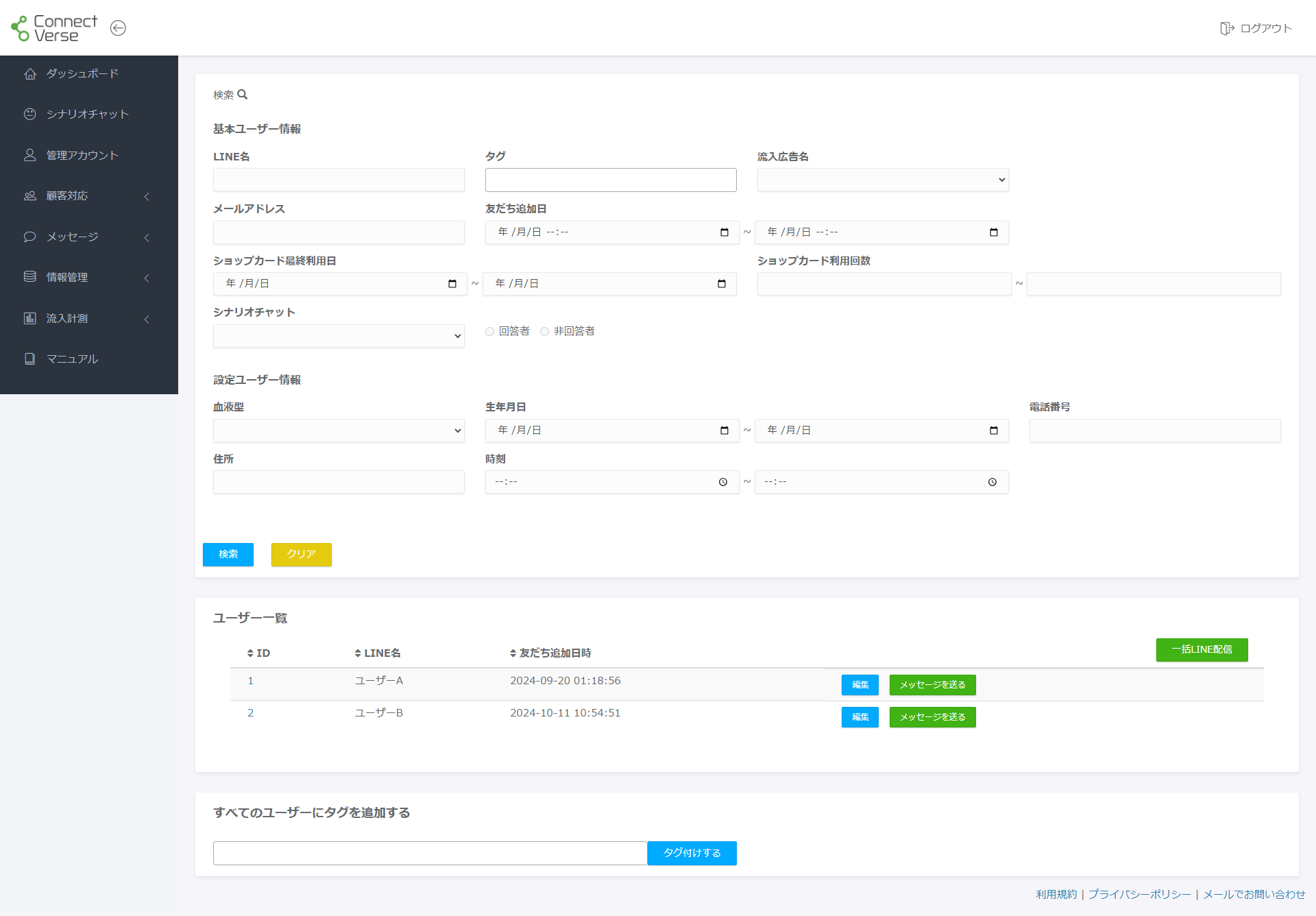Open the 利用規約 link

[x=1056, y=895]
